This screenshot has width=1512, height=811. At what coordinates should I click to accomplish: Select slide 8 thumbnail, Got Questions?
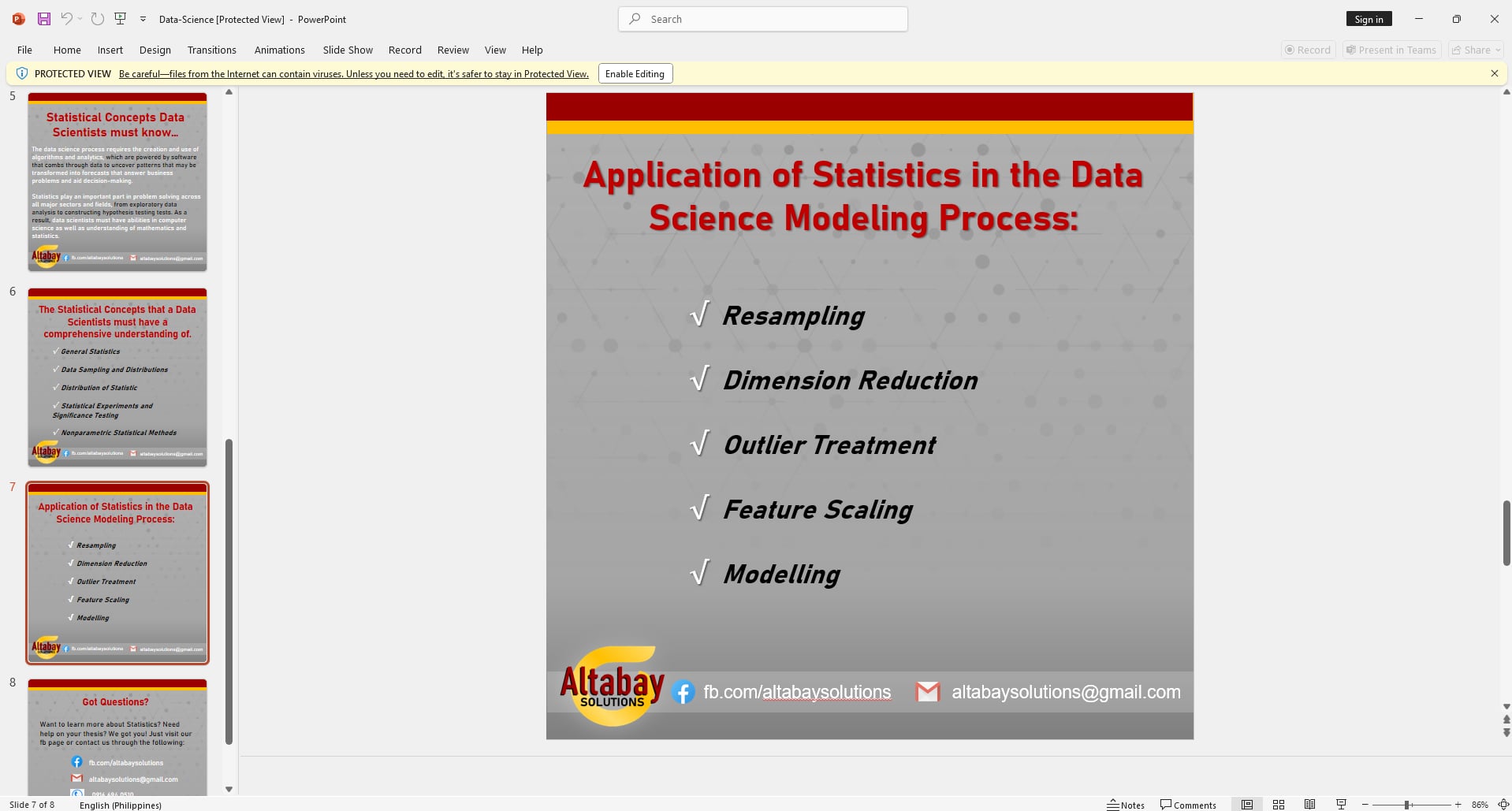(x=117, y=738)
